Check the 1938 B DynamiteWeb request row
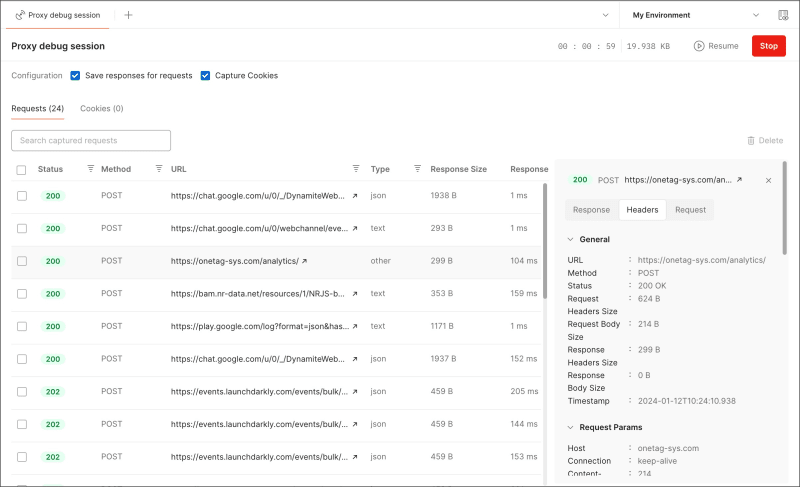The width and height of the screenshot is (800, 487). [22, 196]
